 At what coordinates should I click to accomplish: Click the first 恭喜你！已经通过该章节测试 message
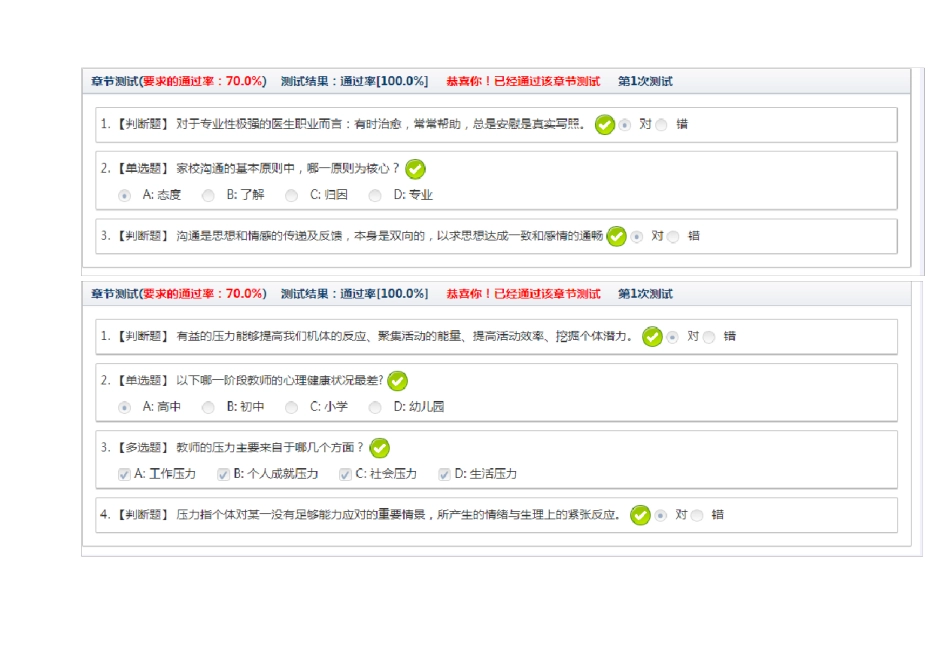pyautogui.click(x=523, y=81)
